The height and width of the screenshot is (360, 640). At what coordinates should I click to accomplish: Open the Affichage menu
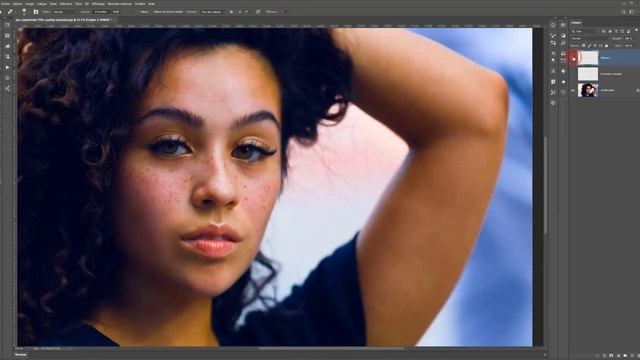click(x=98, y=4)
